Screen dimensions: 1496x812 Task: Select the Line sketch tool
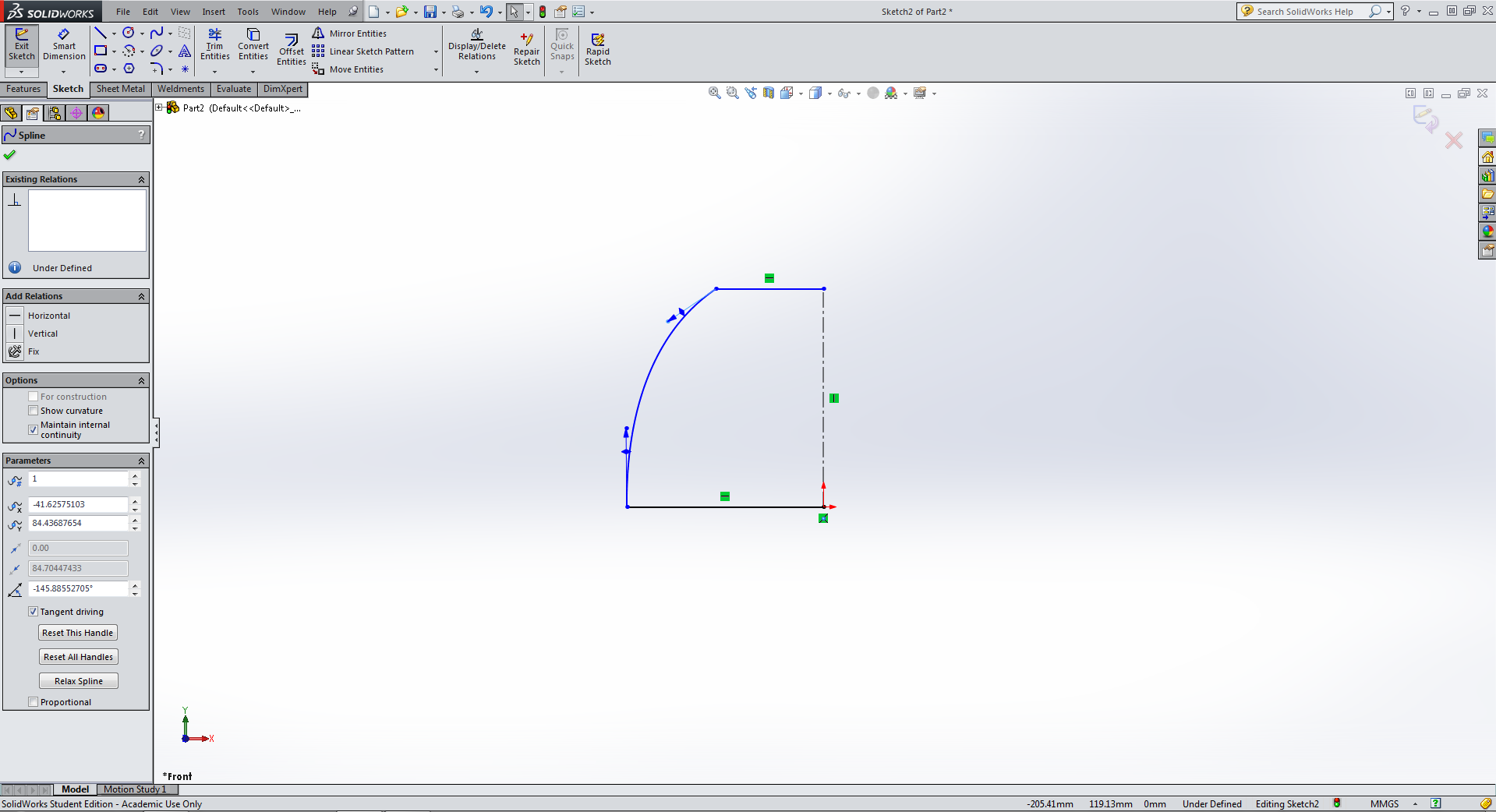[x=101, y=33]
